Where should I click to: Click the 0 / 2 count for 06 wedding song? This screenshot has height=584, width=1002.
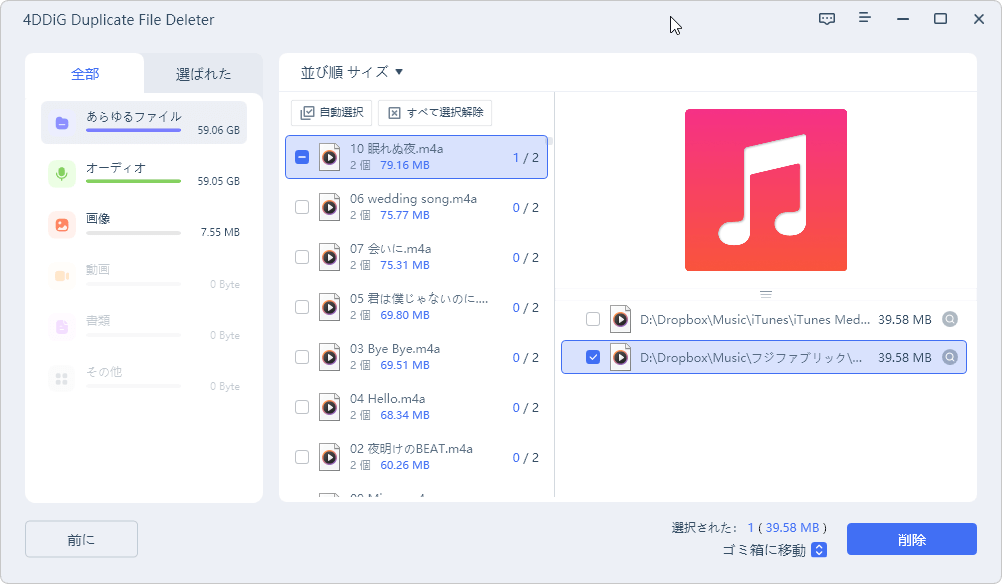525,208
